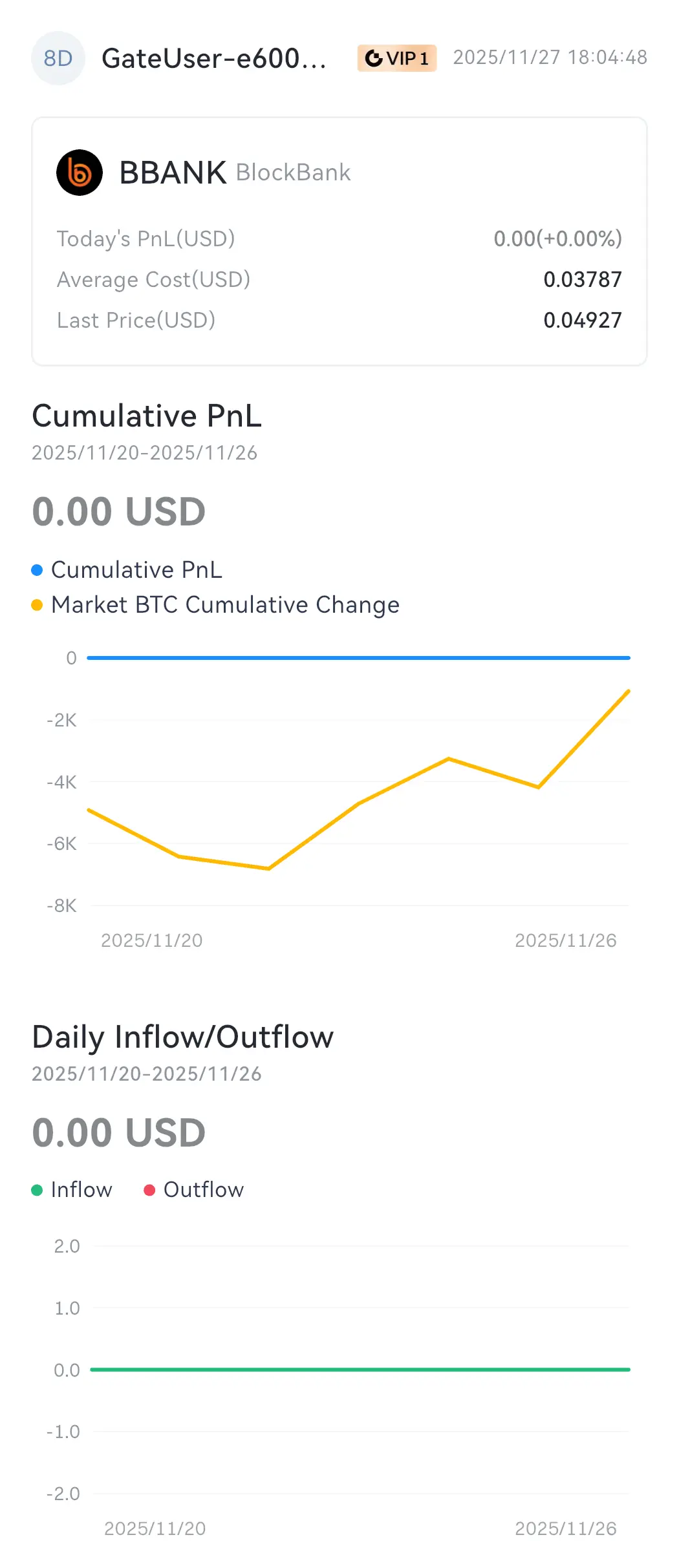Click the VIP 1 badge
Image resolution: width=679 pixels, height=1568 pixels.
coord(397,58)
